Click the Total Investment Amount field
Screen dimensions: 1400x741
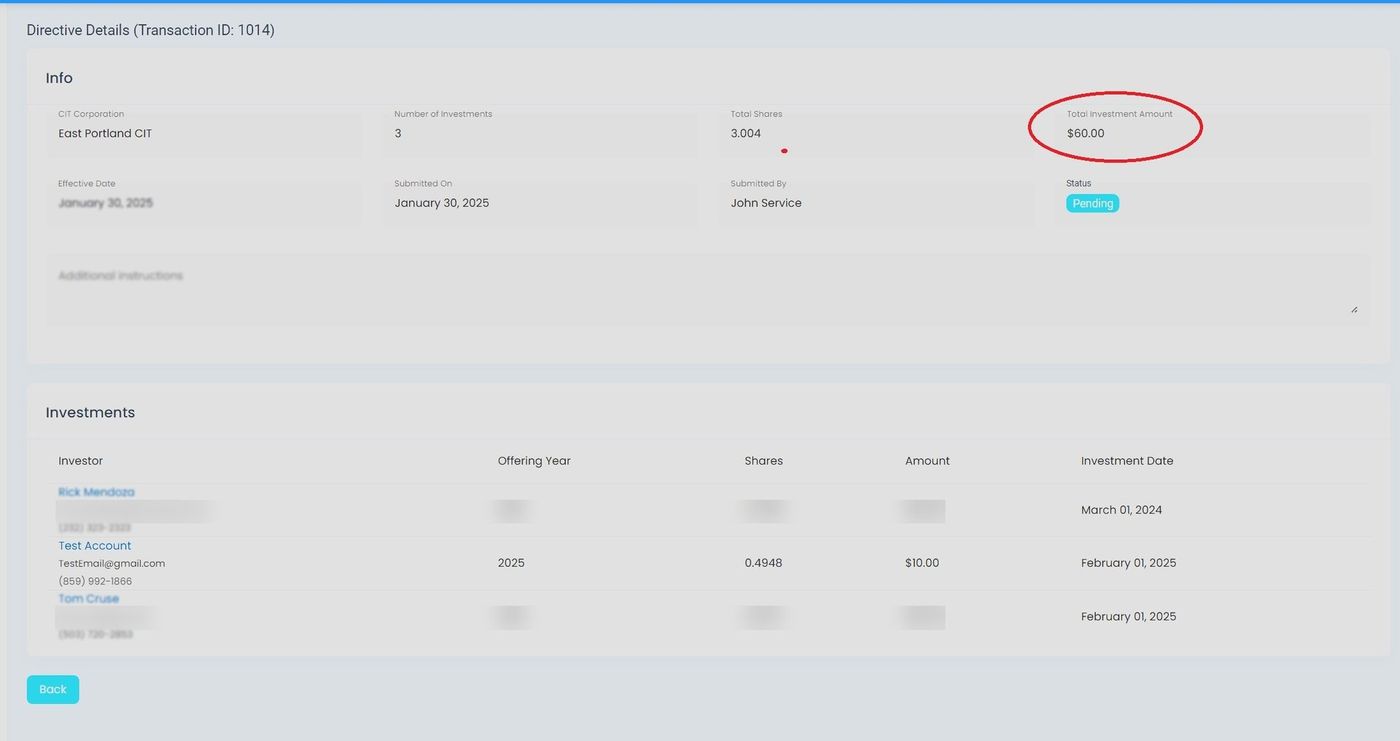[1212, 133]
